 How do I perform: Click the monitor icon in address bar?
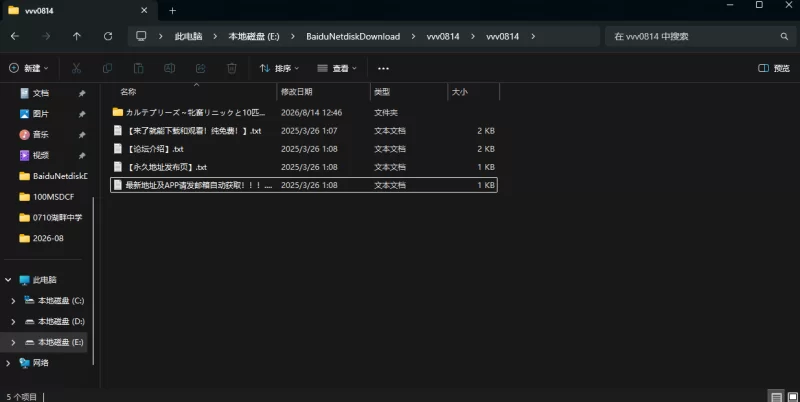(x=141, y=36)
